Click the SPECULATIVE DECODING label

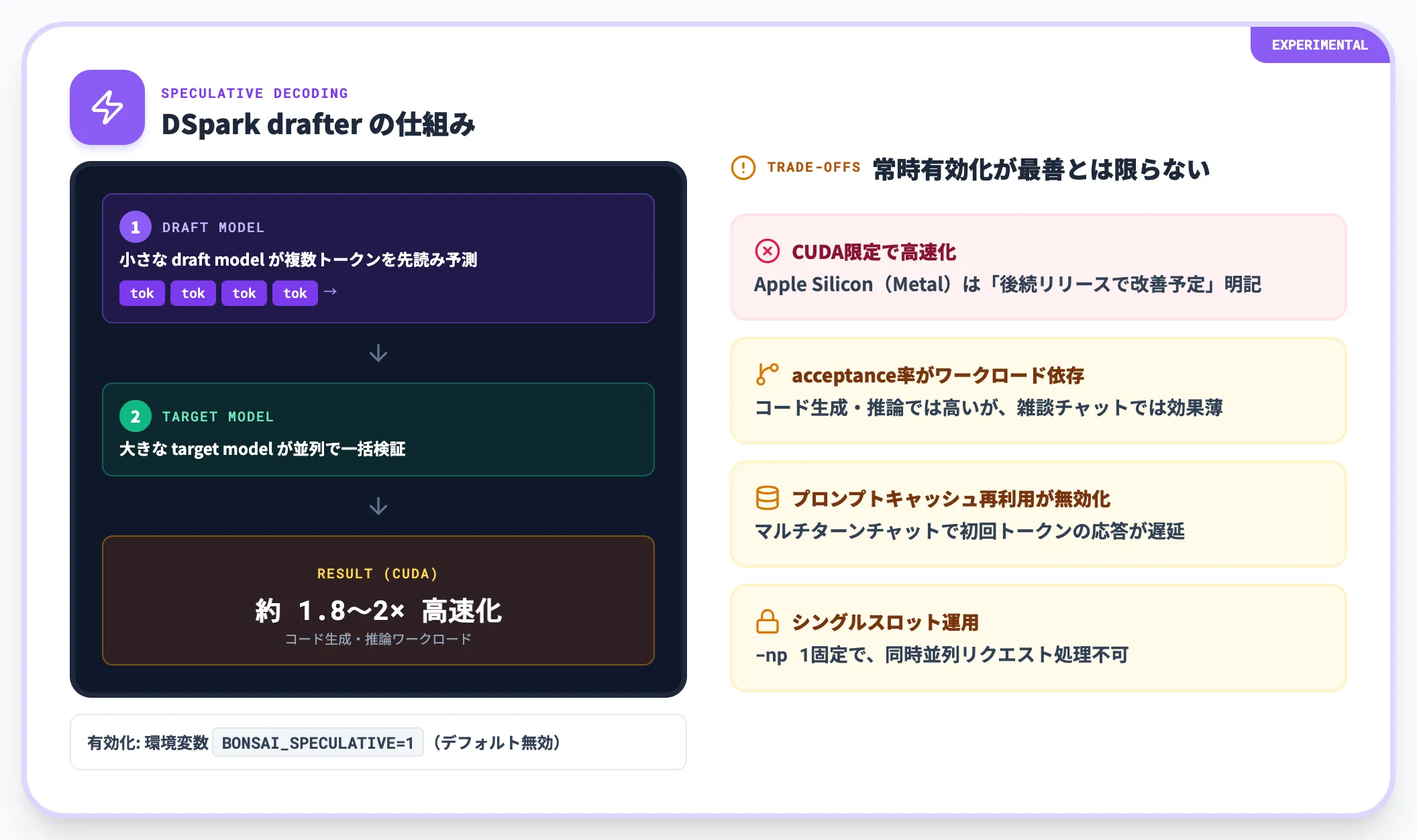click(x=254, y=93)
